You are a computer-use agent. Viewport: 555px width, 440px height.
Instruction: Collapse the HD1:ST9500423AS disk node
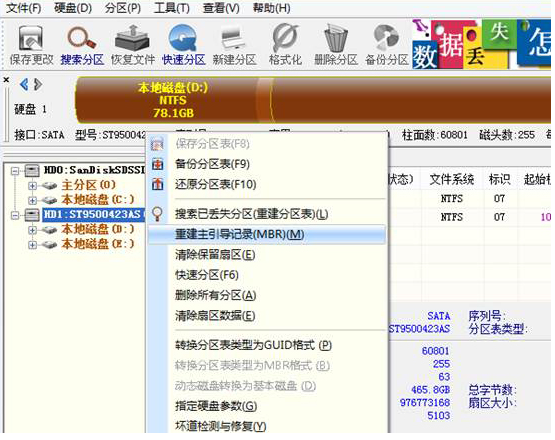15,215
